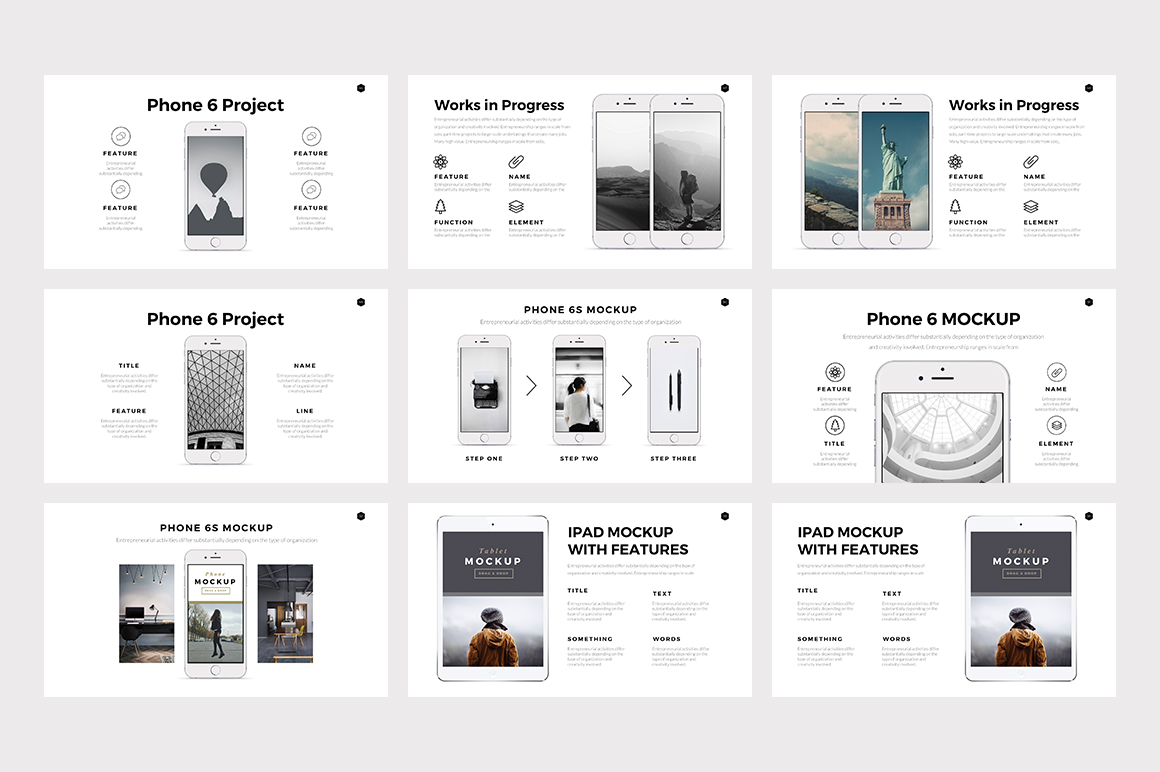Click 'PHONE 6S MOCKUP' heading above the typewriter steps
This screenshot has width=1160, height=772.
point(580,310)
